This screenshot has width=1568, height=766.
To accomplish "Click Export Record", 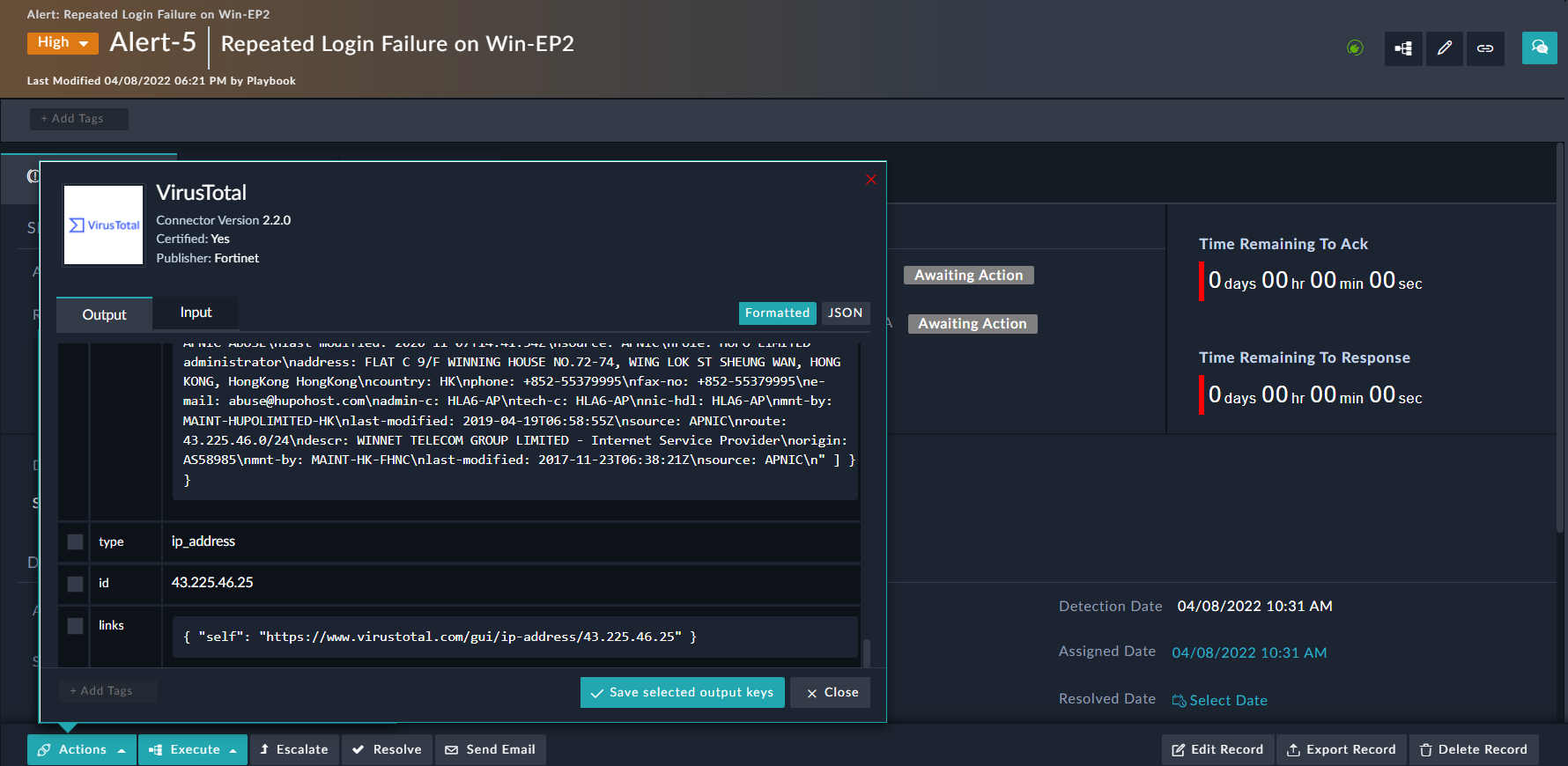I will coord(1342,749).
